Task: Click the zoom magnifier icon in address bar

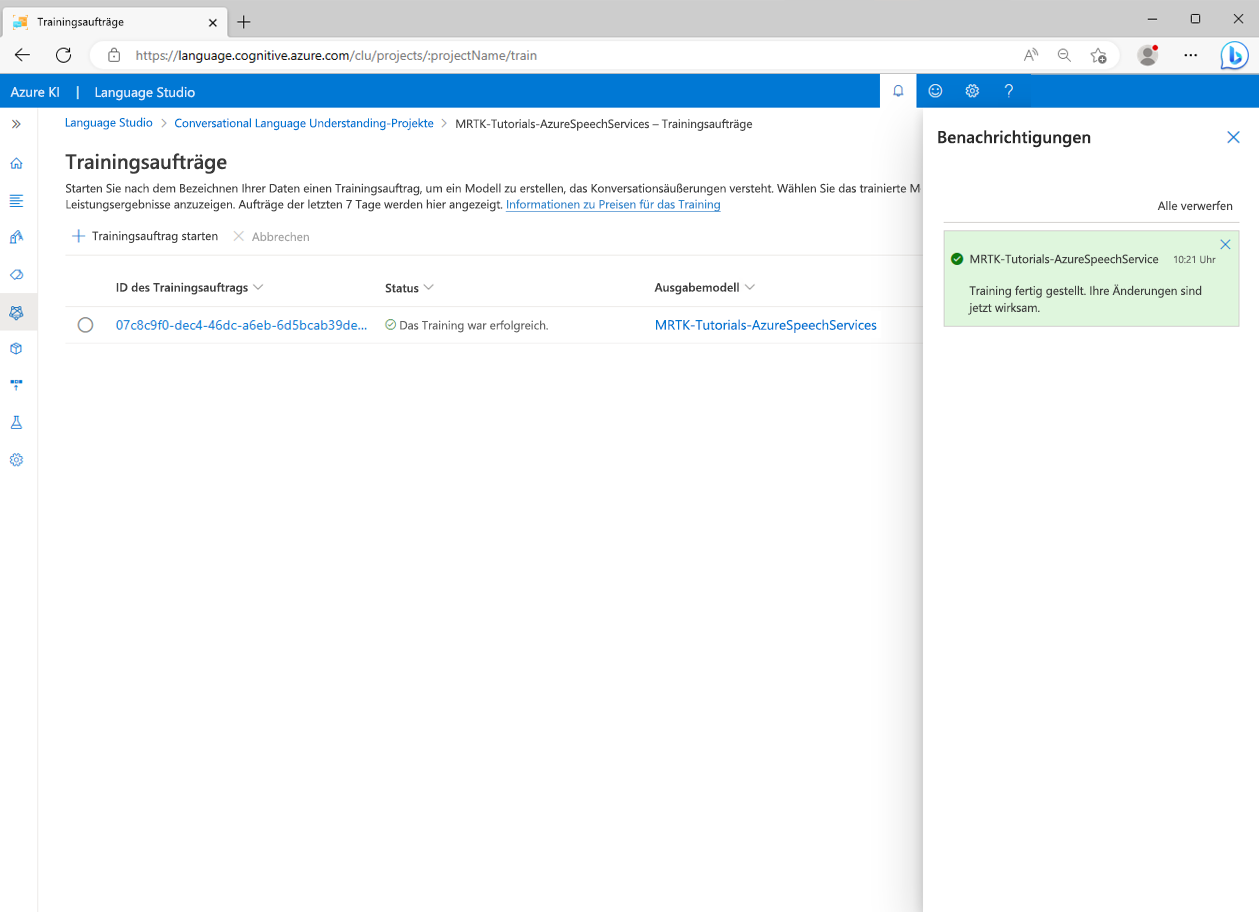Action: [x=1064, y=56]
